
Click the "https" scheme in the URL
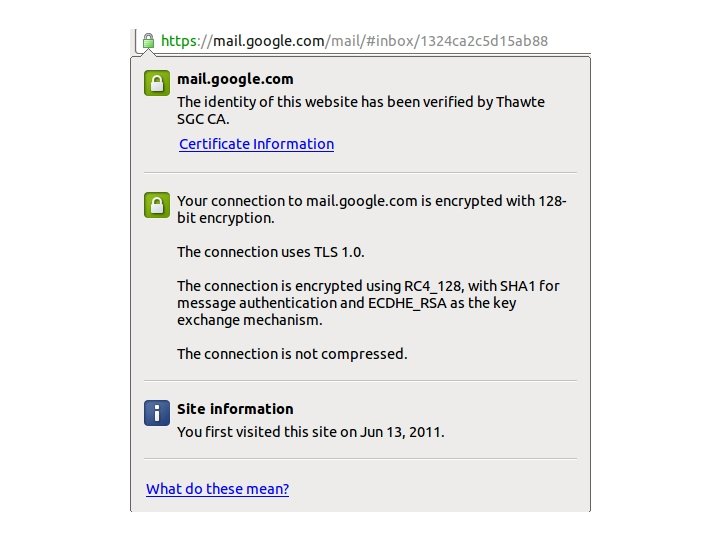point(180,41)
